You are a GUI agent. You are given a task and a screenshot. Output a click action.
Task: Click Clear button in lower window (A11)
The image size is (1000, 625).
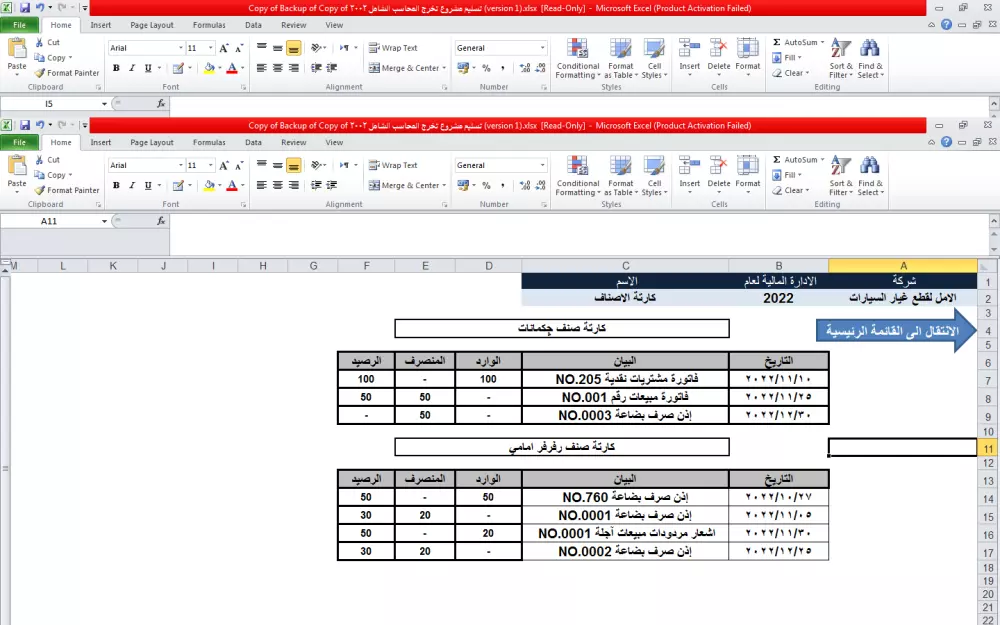tap(790, 190)
